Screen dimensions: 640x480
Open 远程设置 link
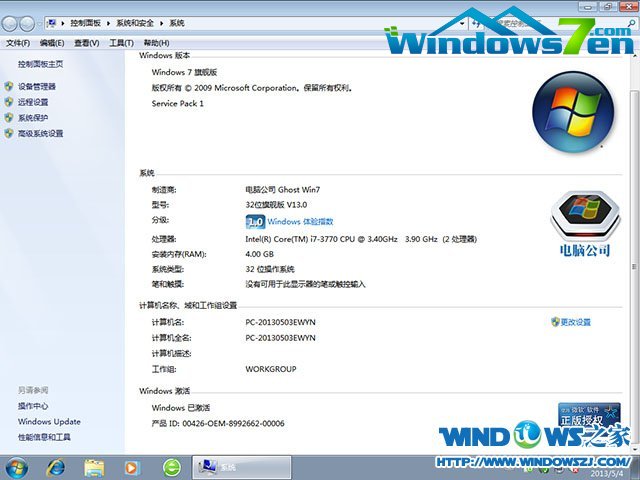33,102
